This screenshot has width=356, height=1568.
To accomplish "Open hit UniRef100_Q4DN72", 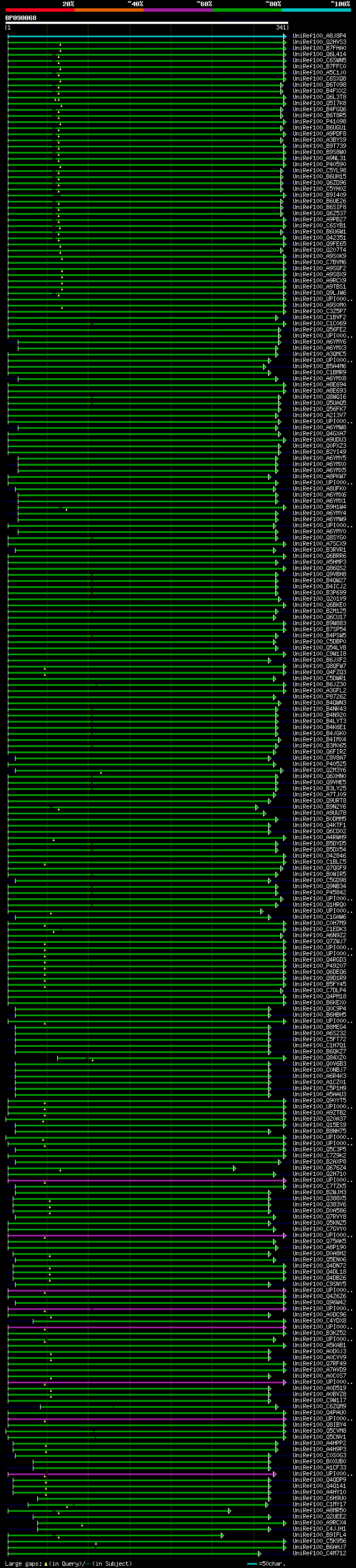I will (319, 1265).
